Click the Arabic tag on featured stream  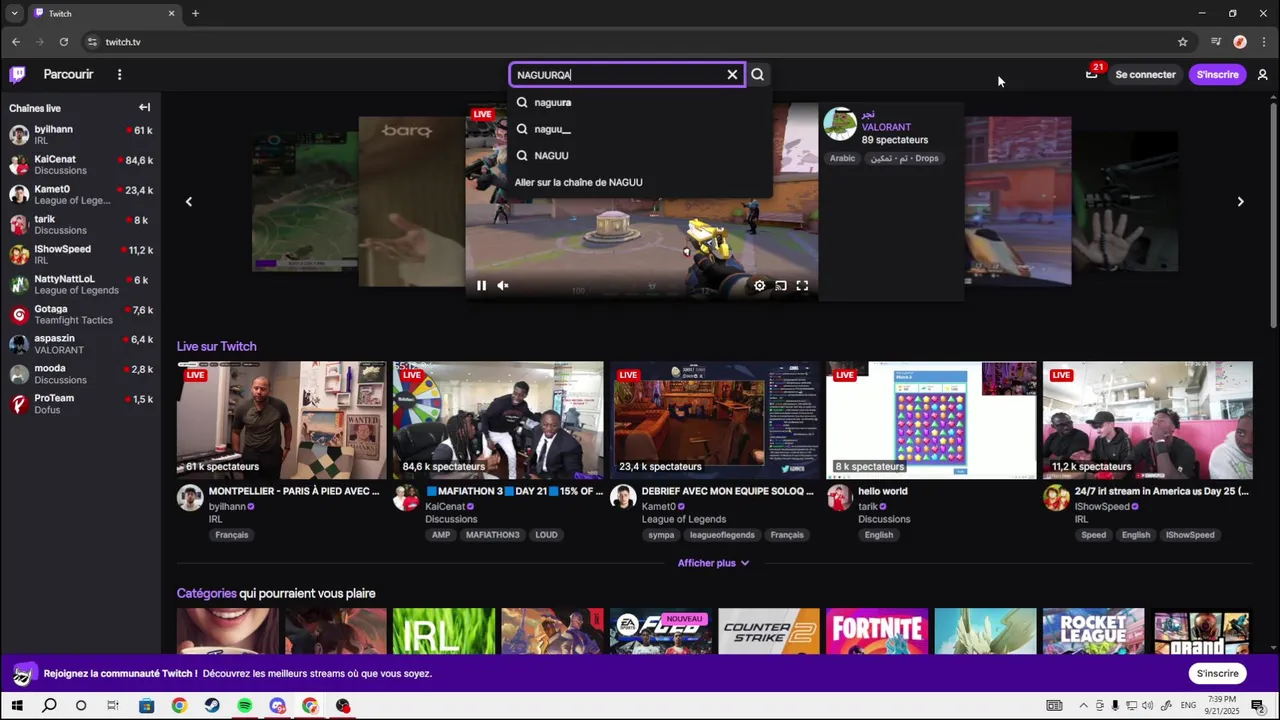pyautogui.click(x=842, y=158)
